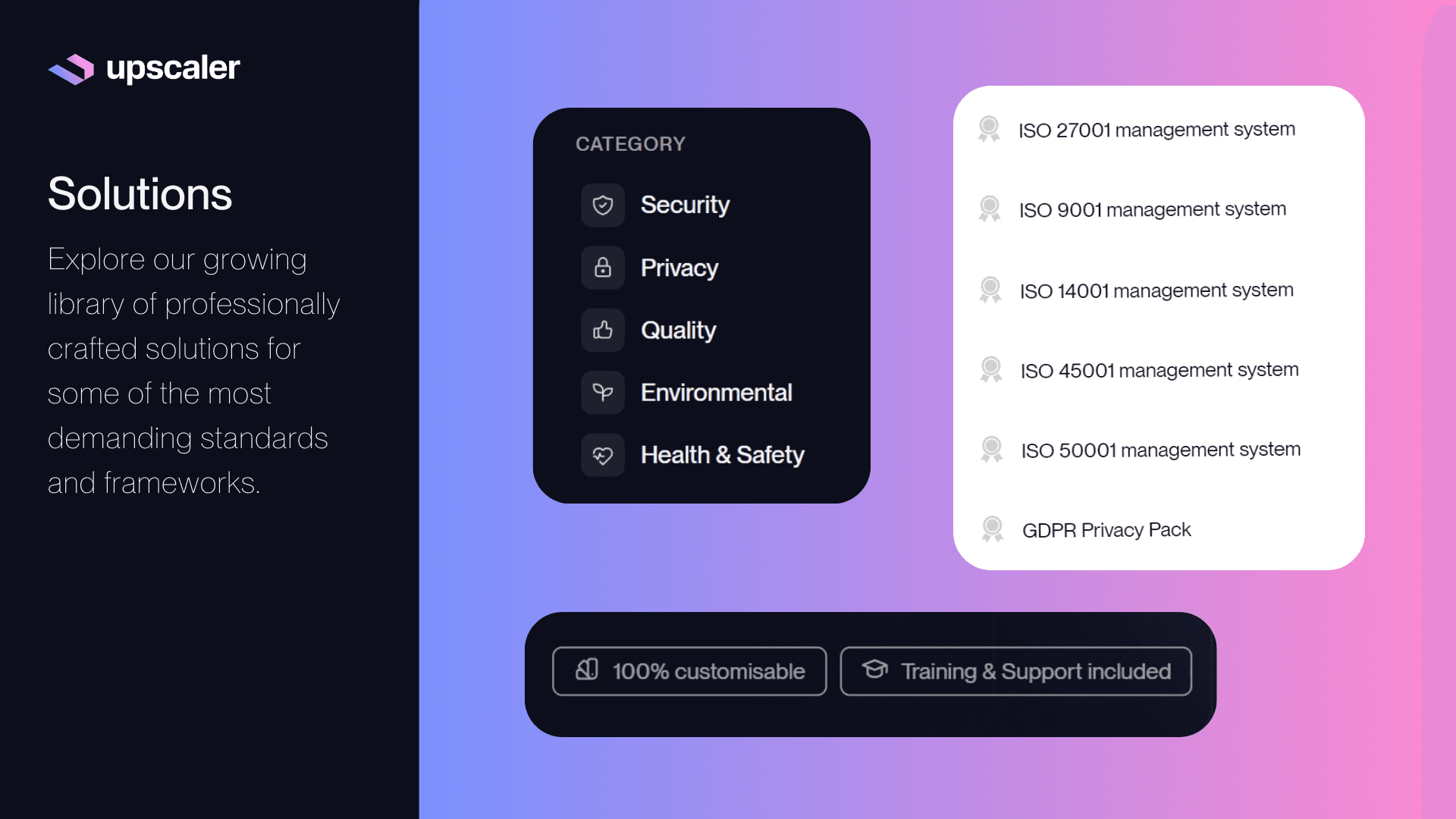This screenshot has width=1456, height=819.
Task: Select the Security category
Action: 685,205
